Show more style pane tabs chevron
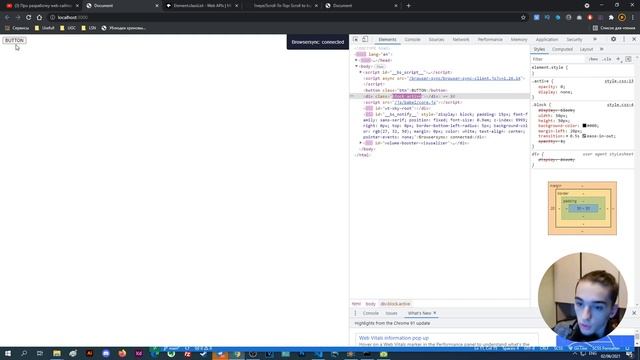The image size is (640, 360). point(602,49)
